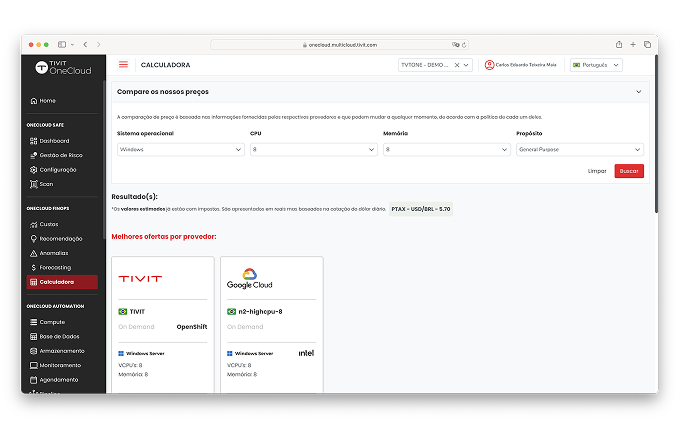Collapse the Compare os nossos preços panel
The height and width of the screenshot is (442, 680).
click(639, 92)
